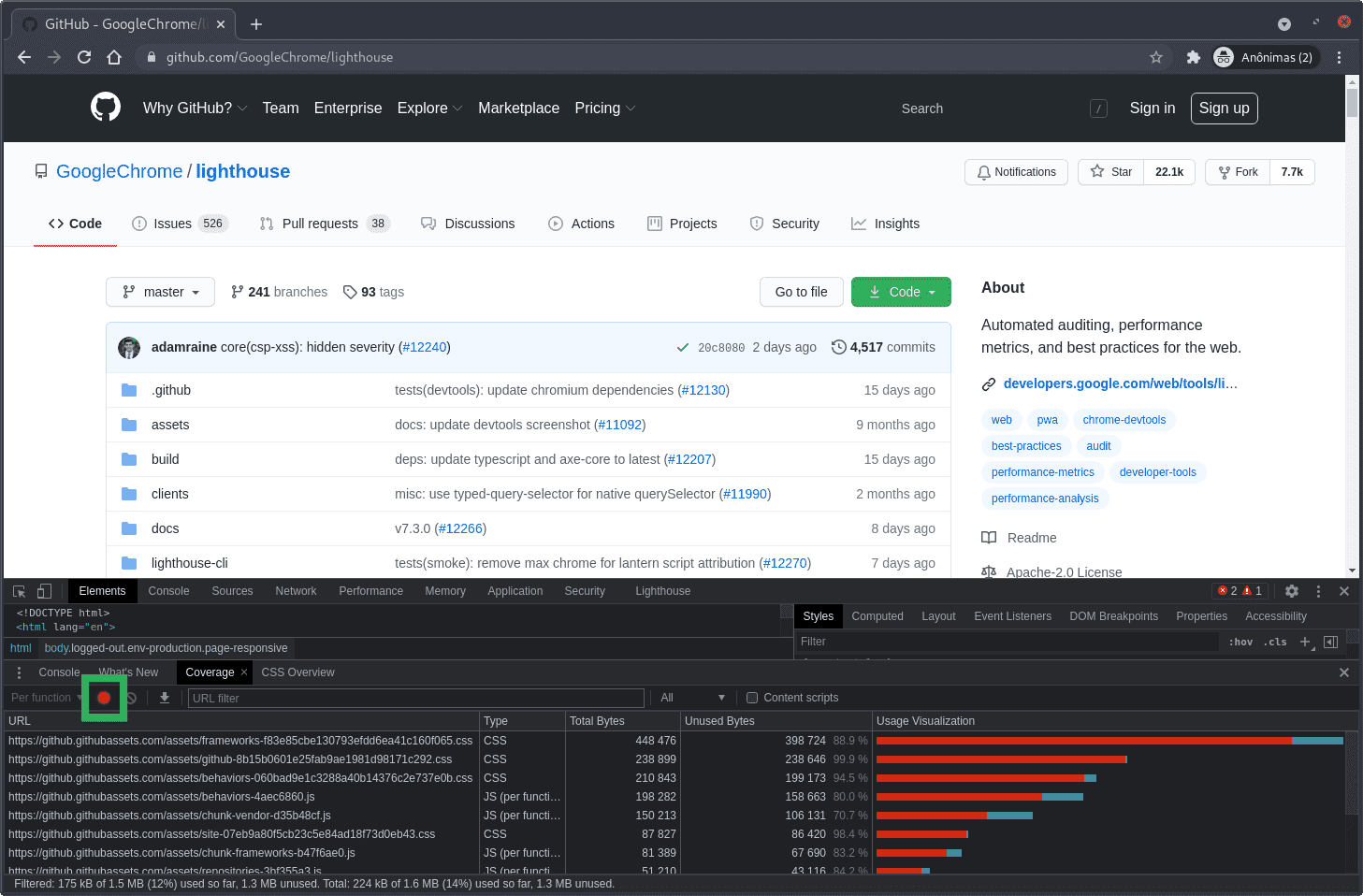This screenshot has width=1363, height=896.
Task: Click usage bar for behaviors-4aec6860.js row
Action: click(979, 797)
